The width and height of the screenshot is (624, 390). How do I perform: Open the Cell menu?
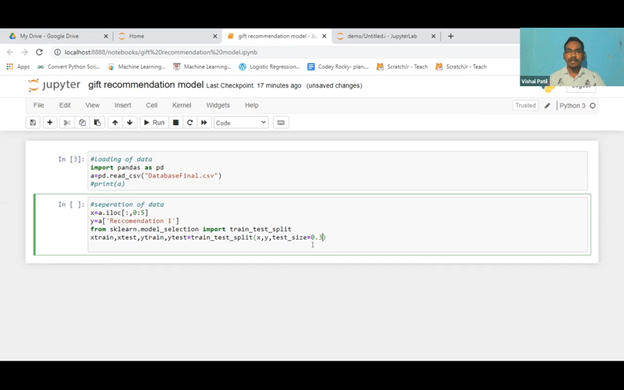pos(152,105)
